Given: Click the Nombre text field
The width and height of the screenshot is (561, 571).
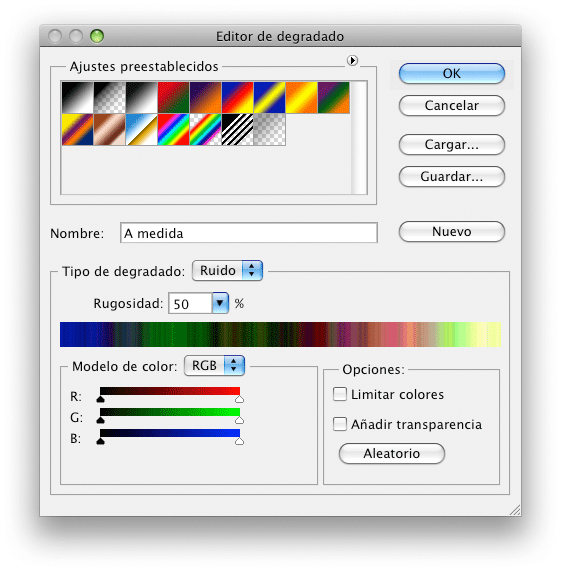Looking at the screenshot, I should click(x=249, y=233).
